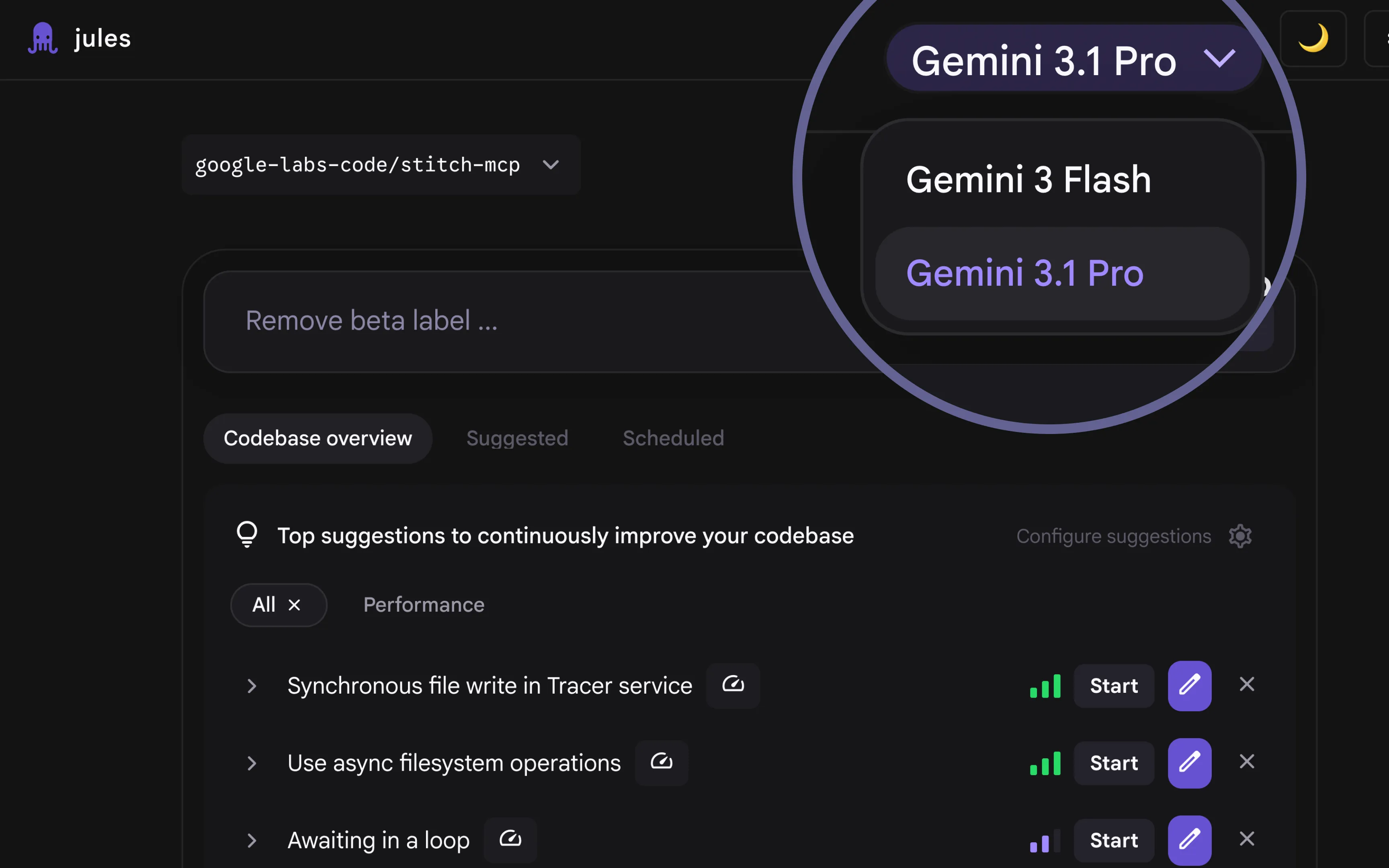Click the lightbulb icon near top suggestions
Screen dimensions: 1389x868
(248, 535)
